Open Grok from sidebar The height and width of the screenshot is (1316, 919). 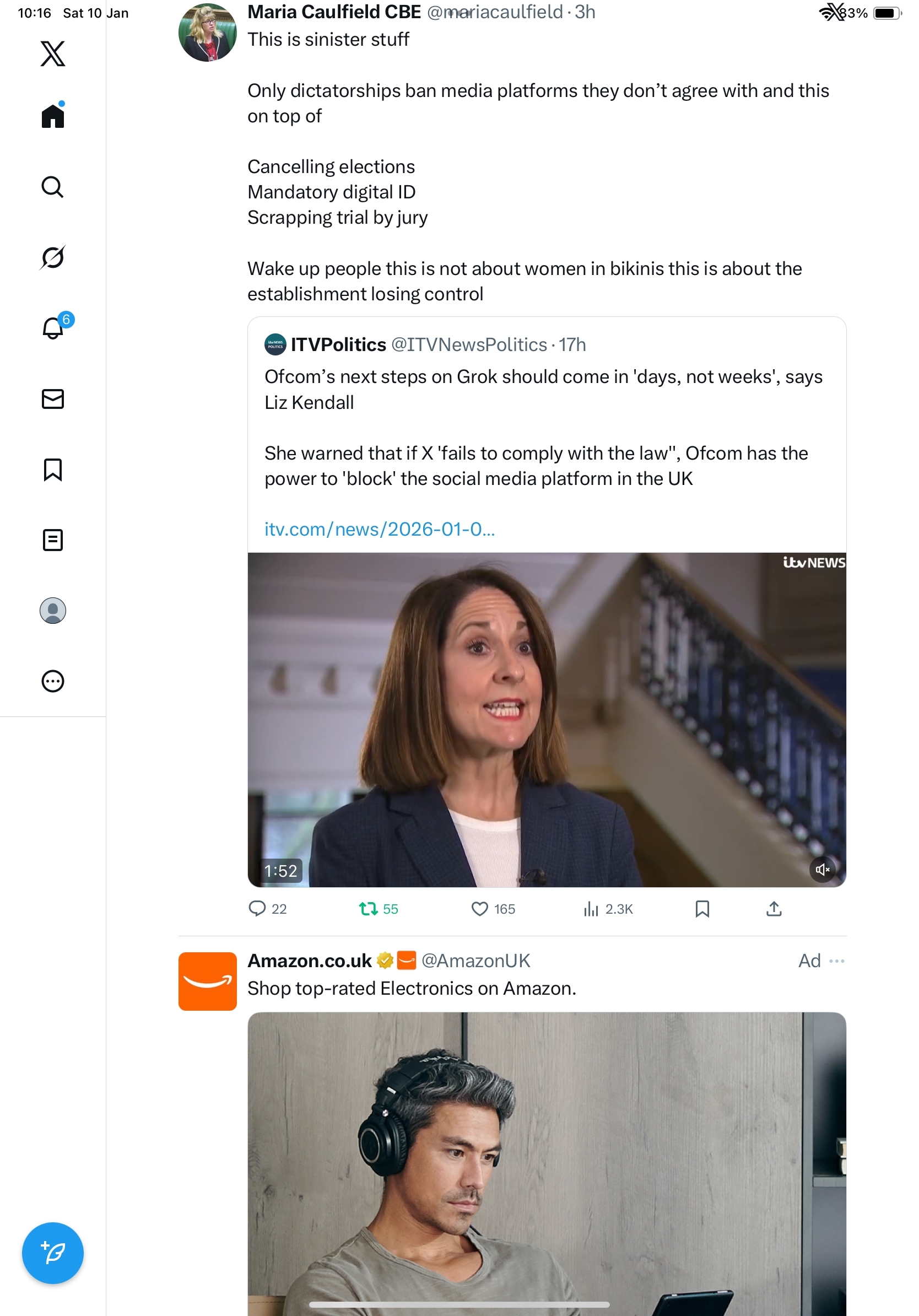pyautogui.click(x=53, y=257)
